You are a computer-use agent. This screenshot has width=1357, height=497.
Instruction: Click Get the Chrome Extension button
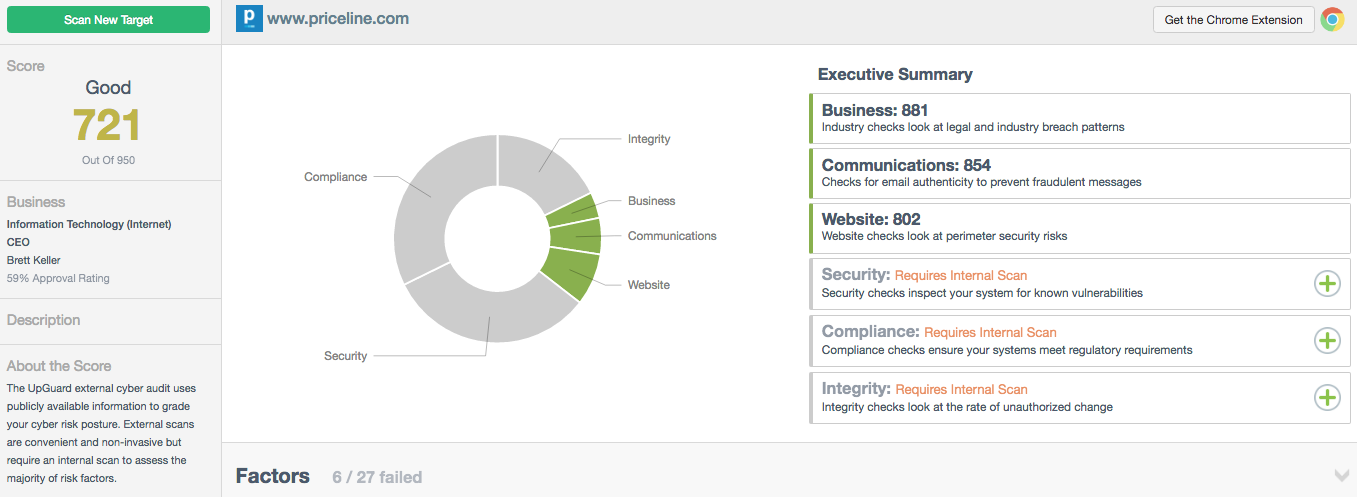1233,20
